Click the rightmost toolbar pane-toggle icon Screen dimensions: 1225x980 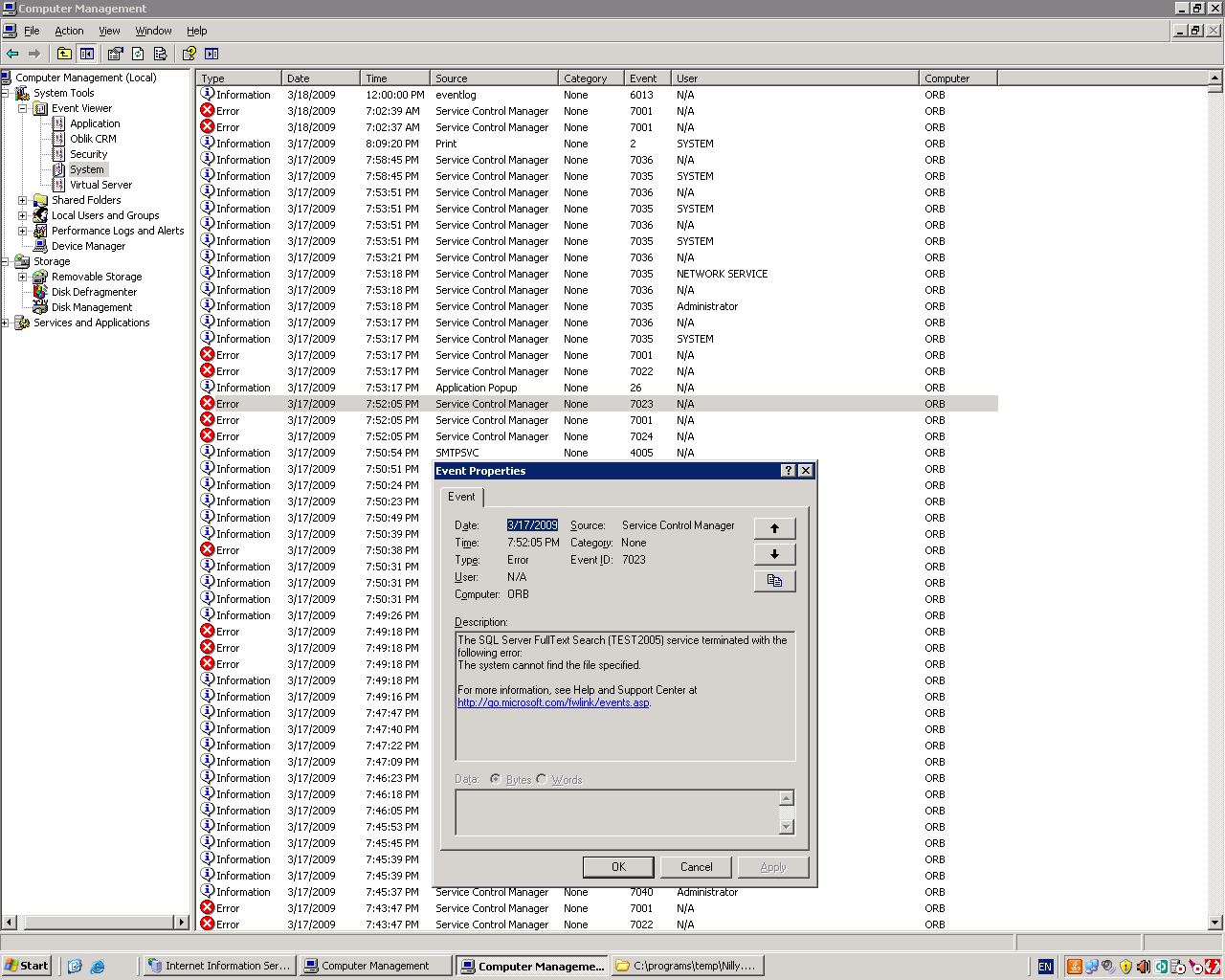(x=212, y=54)
